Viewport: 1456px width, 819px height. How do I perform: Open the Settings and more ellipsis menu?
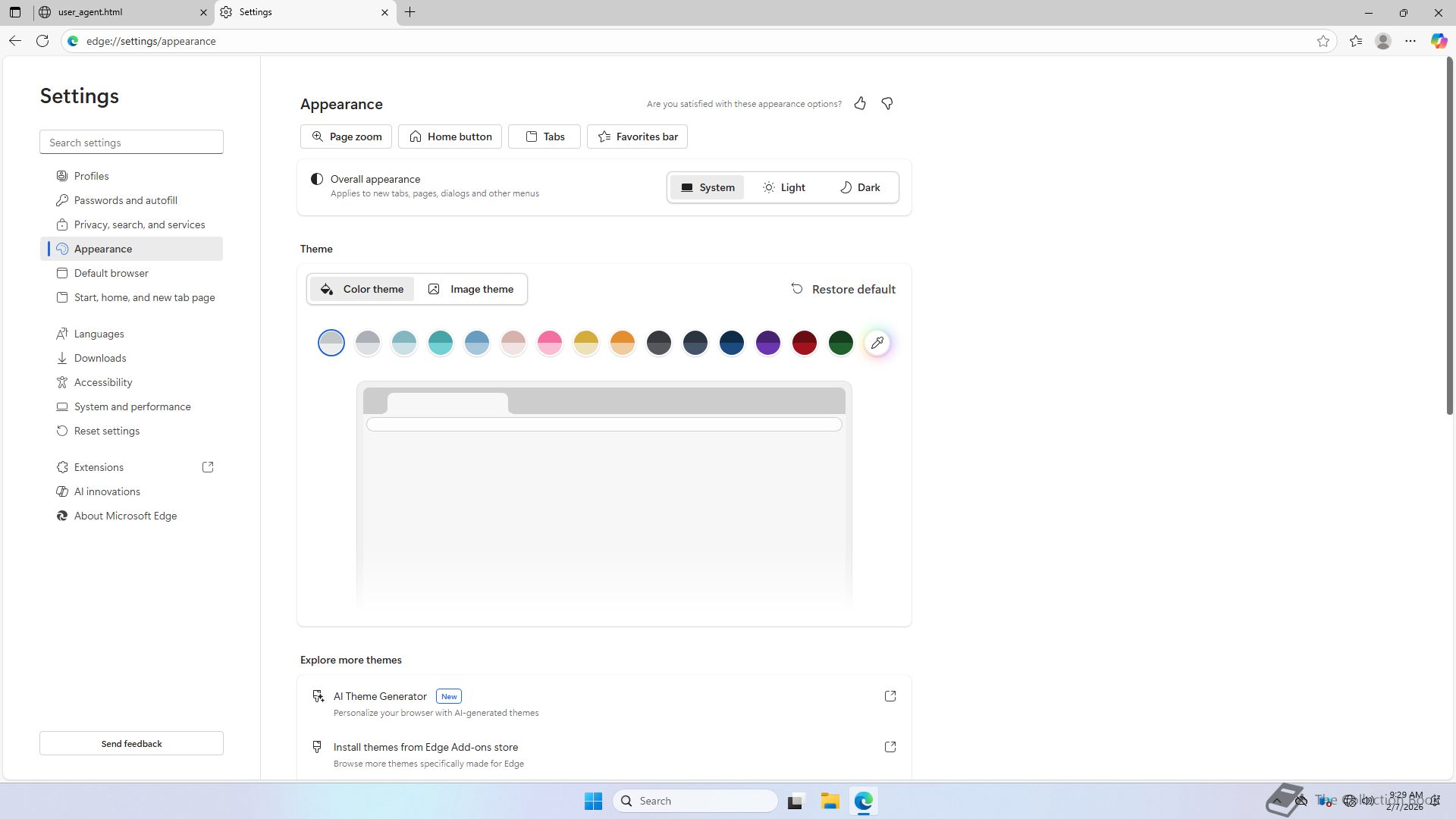(1410, 41)
